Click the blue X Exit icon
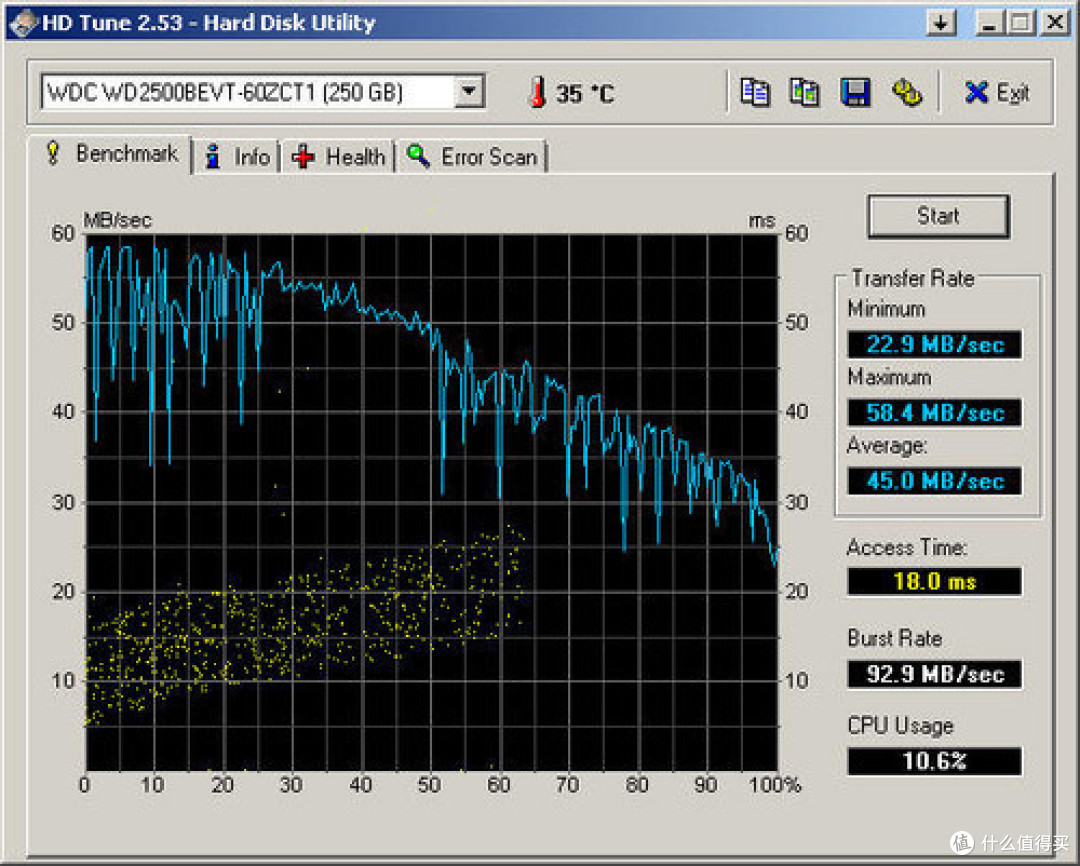Viewport: 1080px width, 866px height. (976, 92)
